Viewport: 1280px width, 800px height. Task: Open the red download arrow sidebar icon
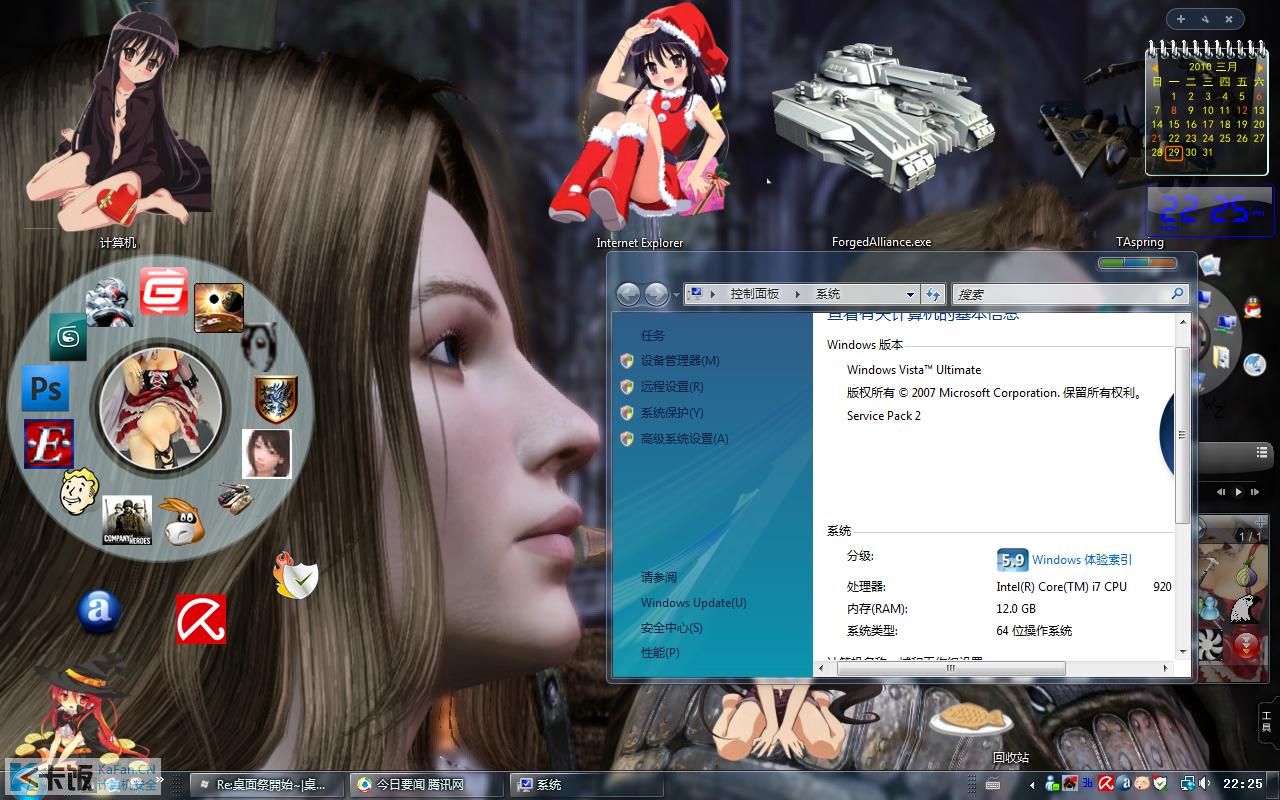point(1246,645)
